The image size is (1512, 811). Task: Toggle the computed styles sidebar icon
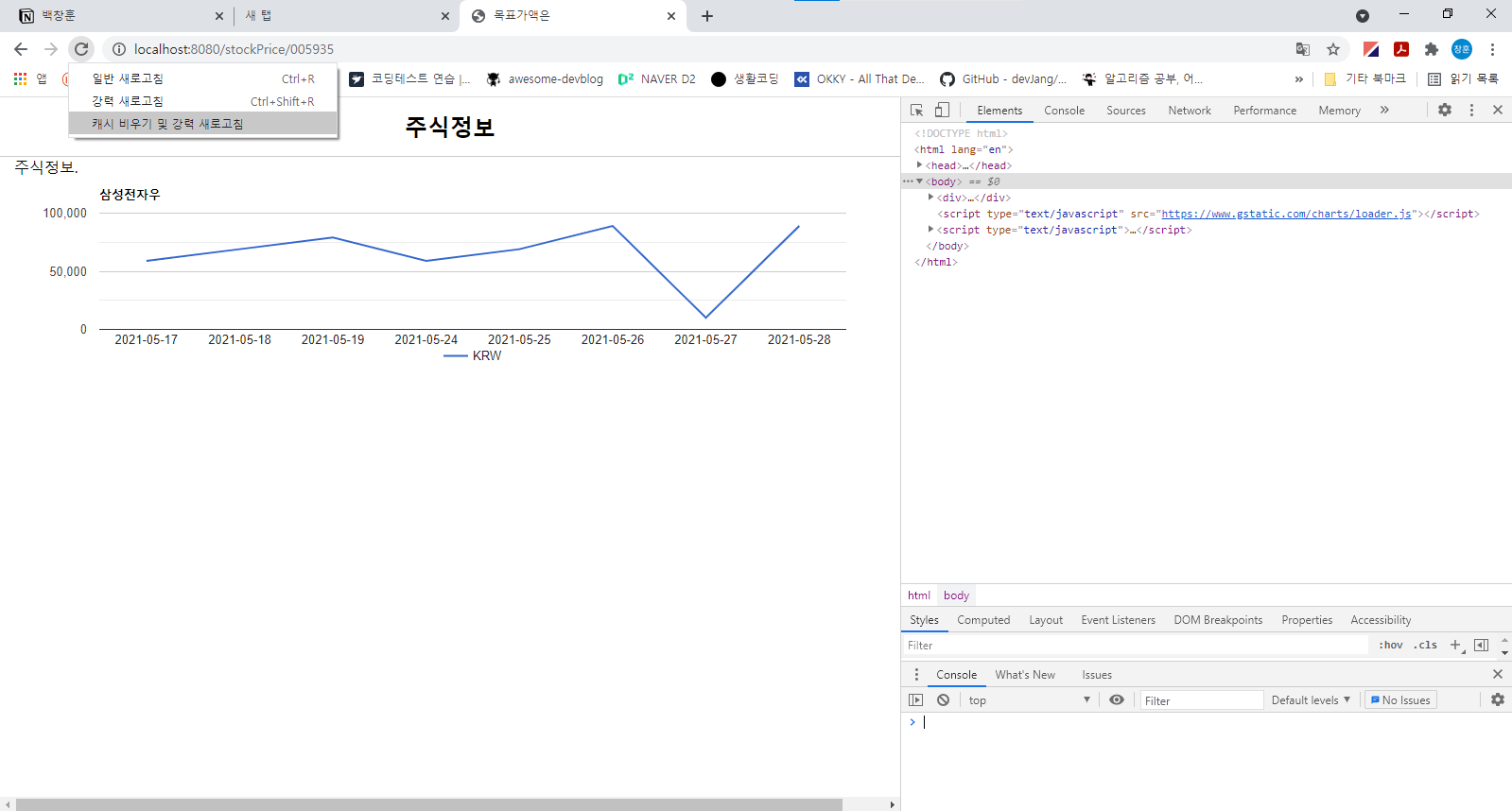pos(1481,646)
